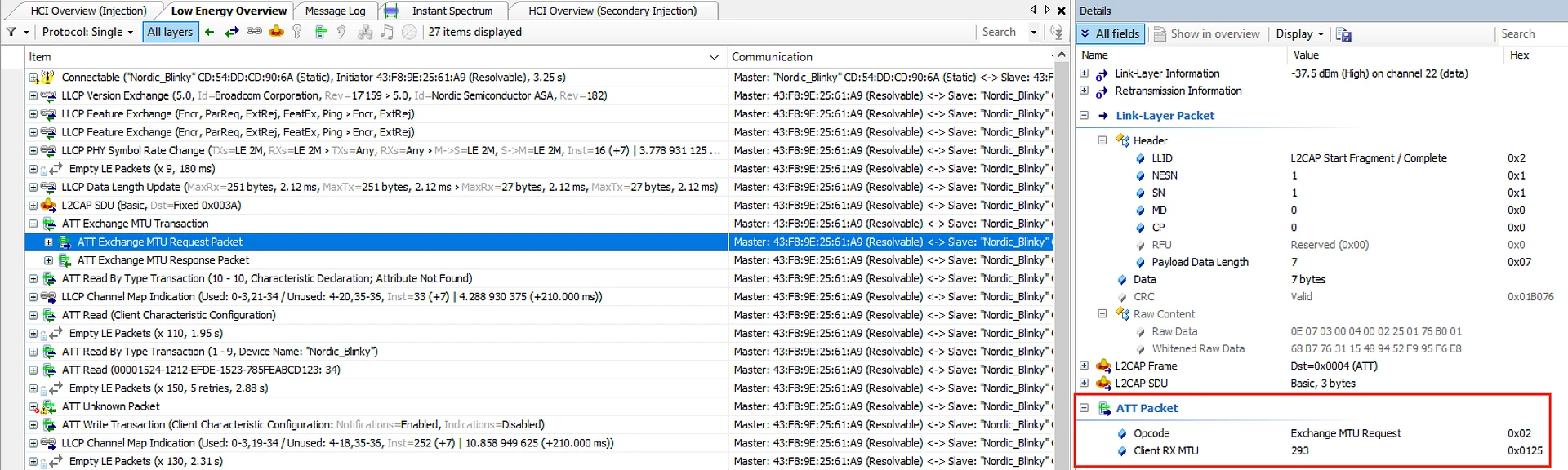
Task: Click the green double-arrow exchange icon
Action: 232,32
